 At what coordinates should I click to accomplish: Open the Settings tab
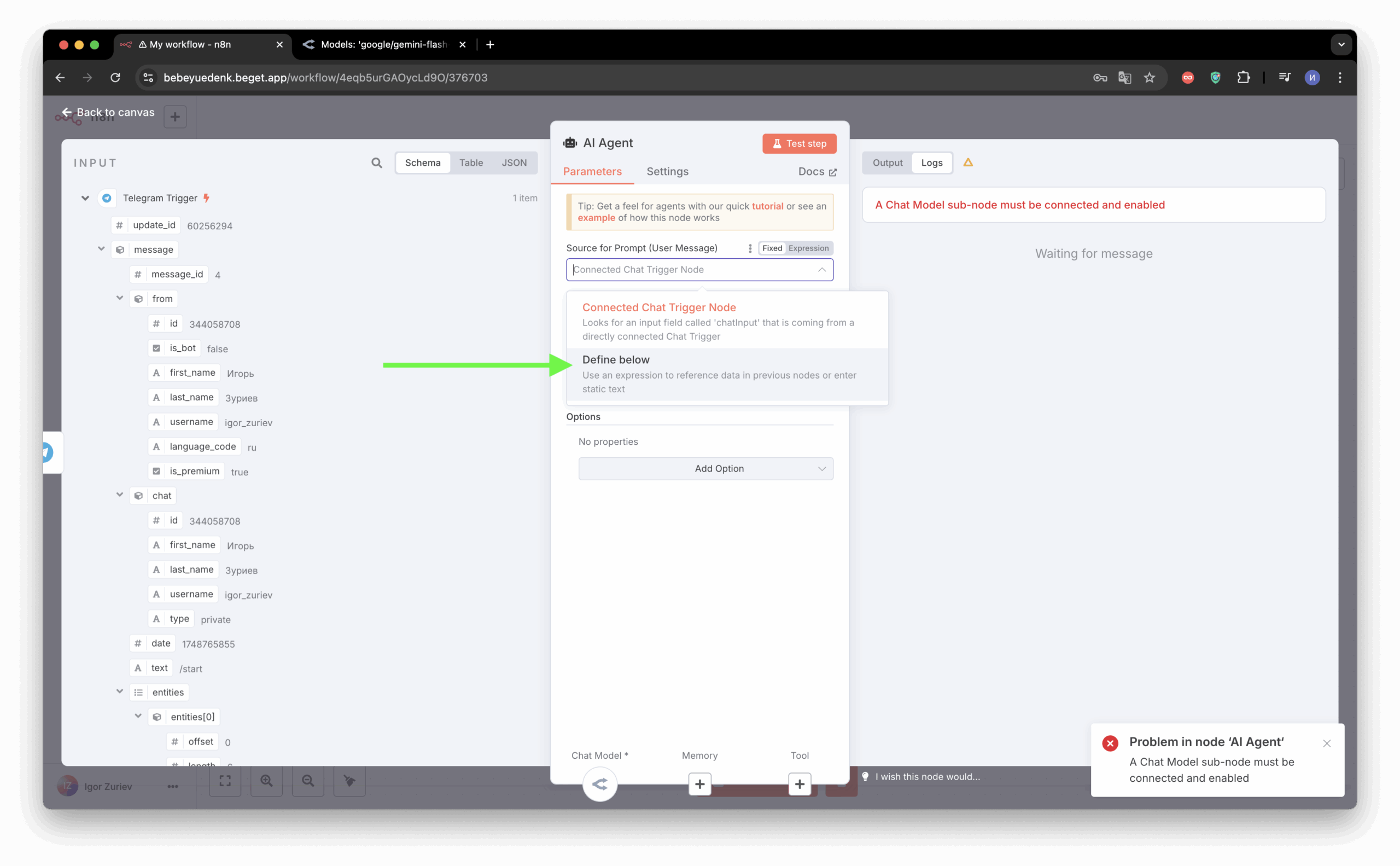click(x=667, y=171)
